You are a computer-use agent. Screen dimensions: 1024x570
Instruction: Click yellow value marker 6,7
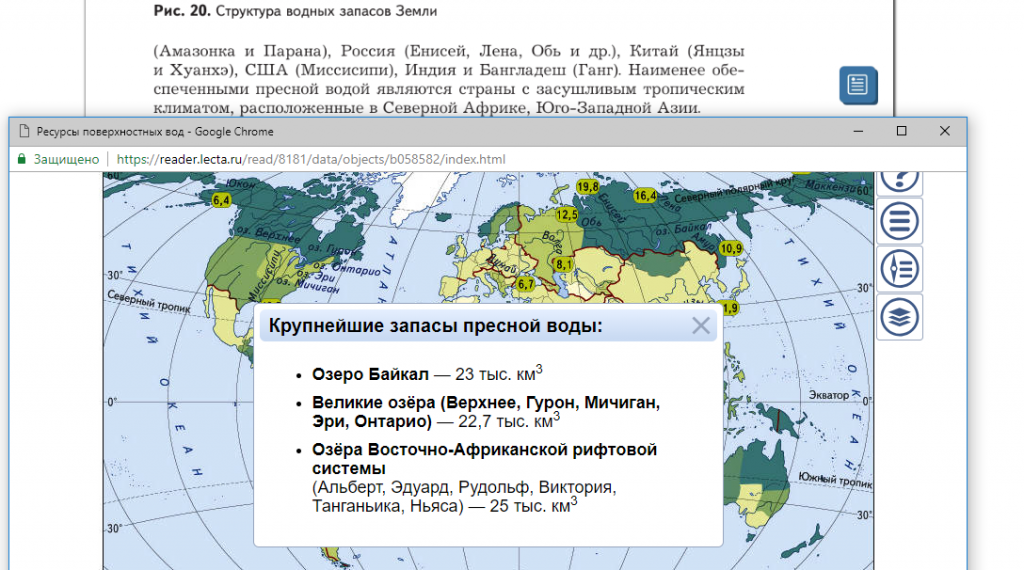(526, 284)
